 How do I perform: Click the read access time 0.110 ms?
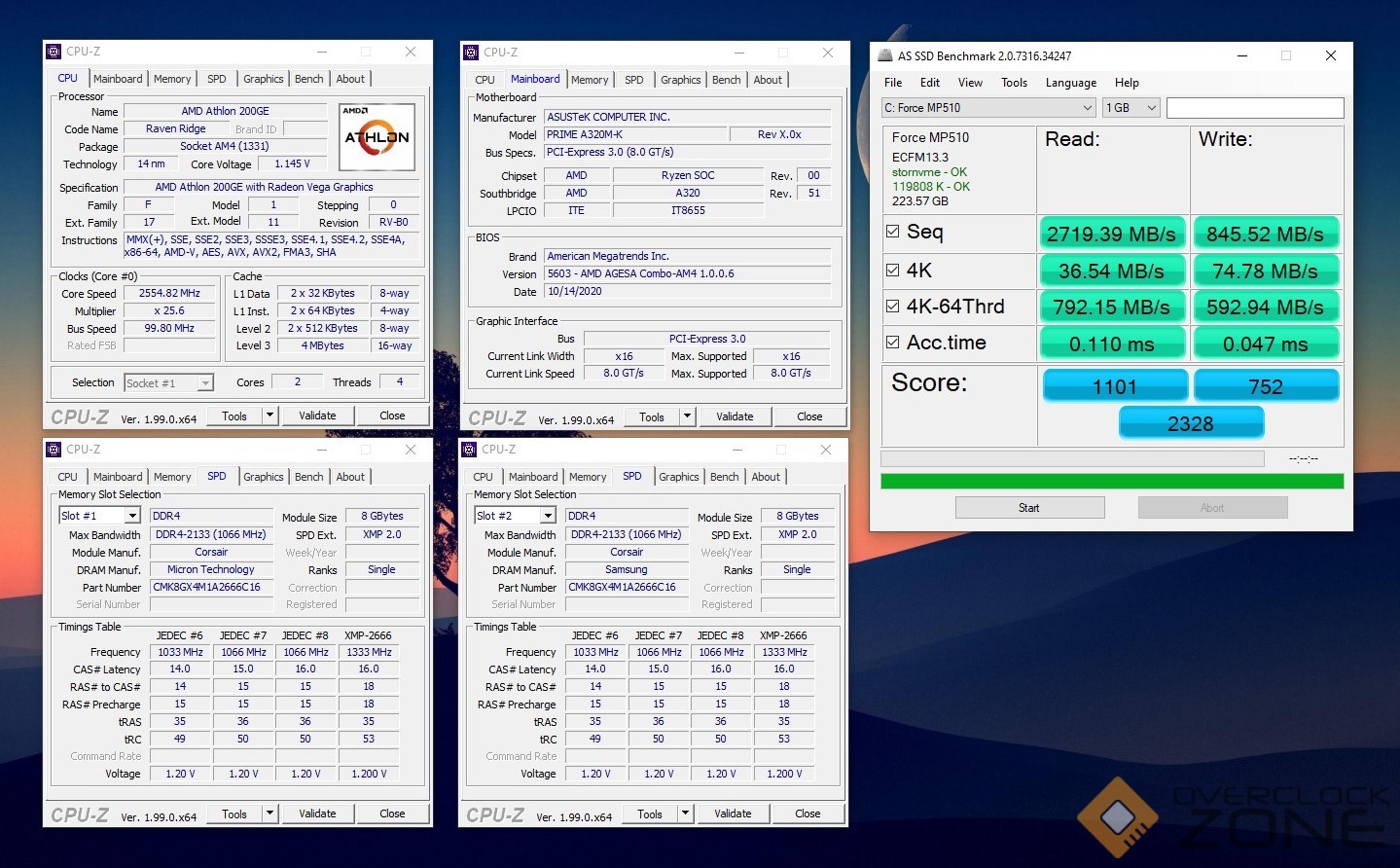[1111, 344]
